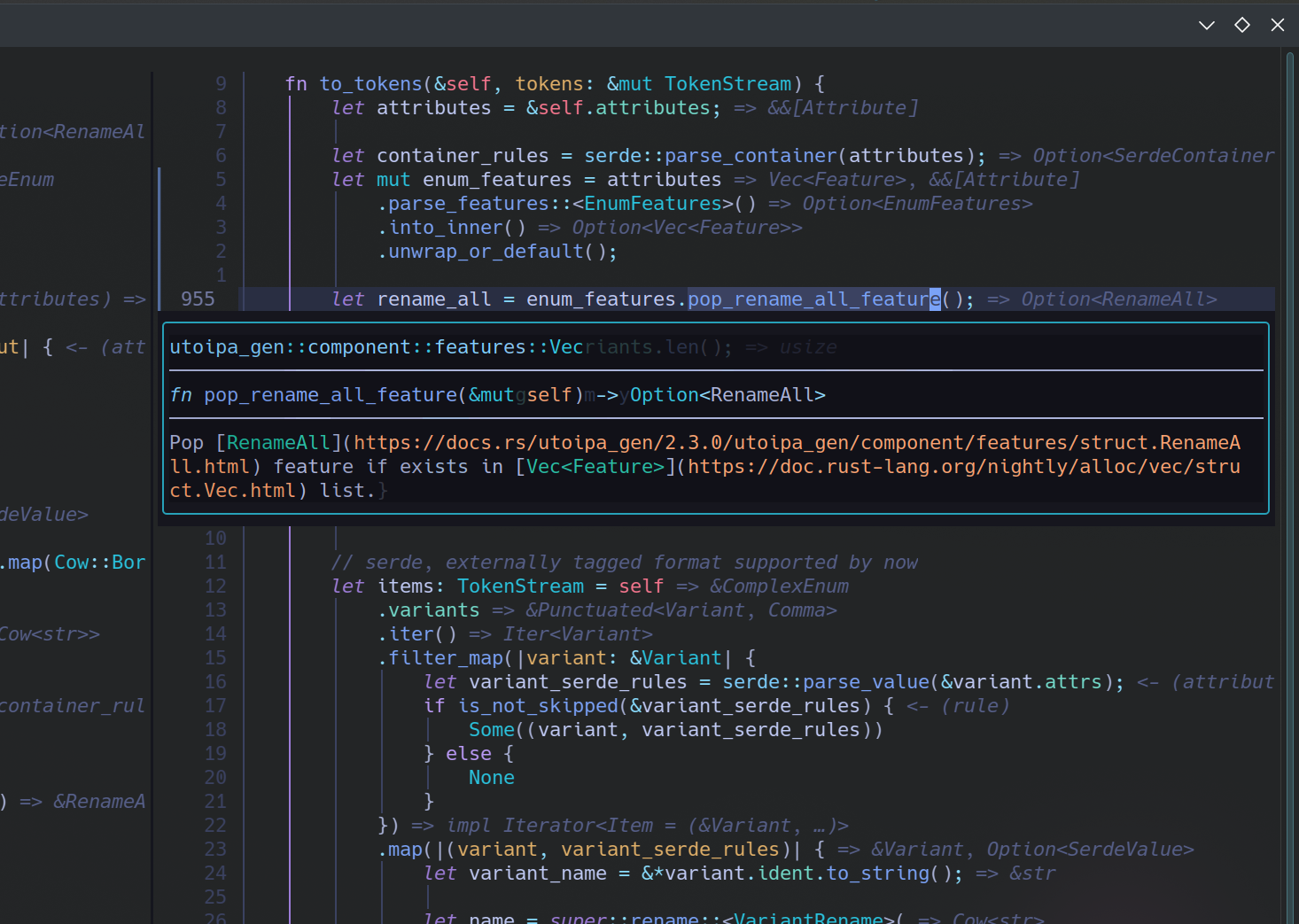This screenshot has height=924, width=1299.
Task: Click line number 955 in the gutter
Action: (197, 299)
